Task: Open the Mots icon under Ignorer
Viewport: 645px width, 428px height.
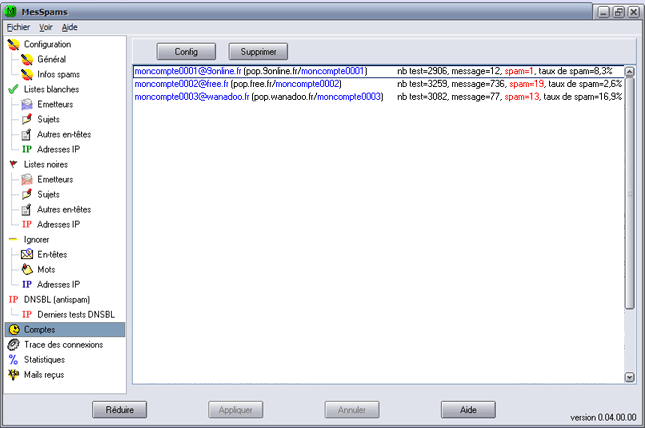Action: (x=27, y=270)
